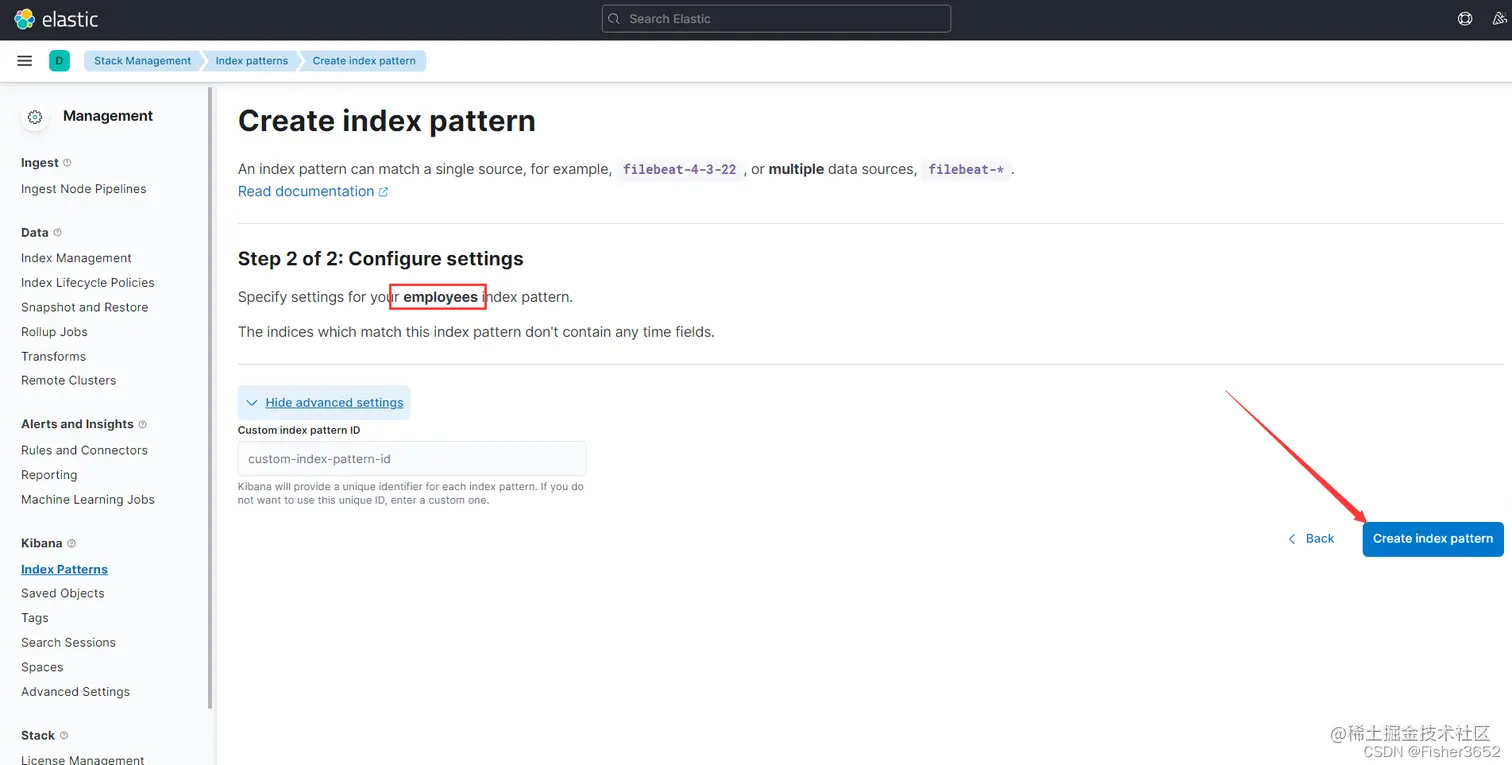Open Search Sessions
Screen dimensions: 1512x765
[x=68, y=643]
